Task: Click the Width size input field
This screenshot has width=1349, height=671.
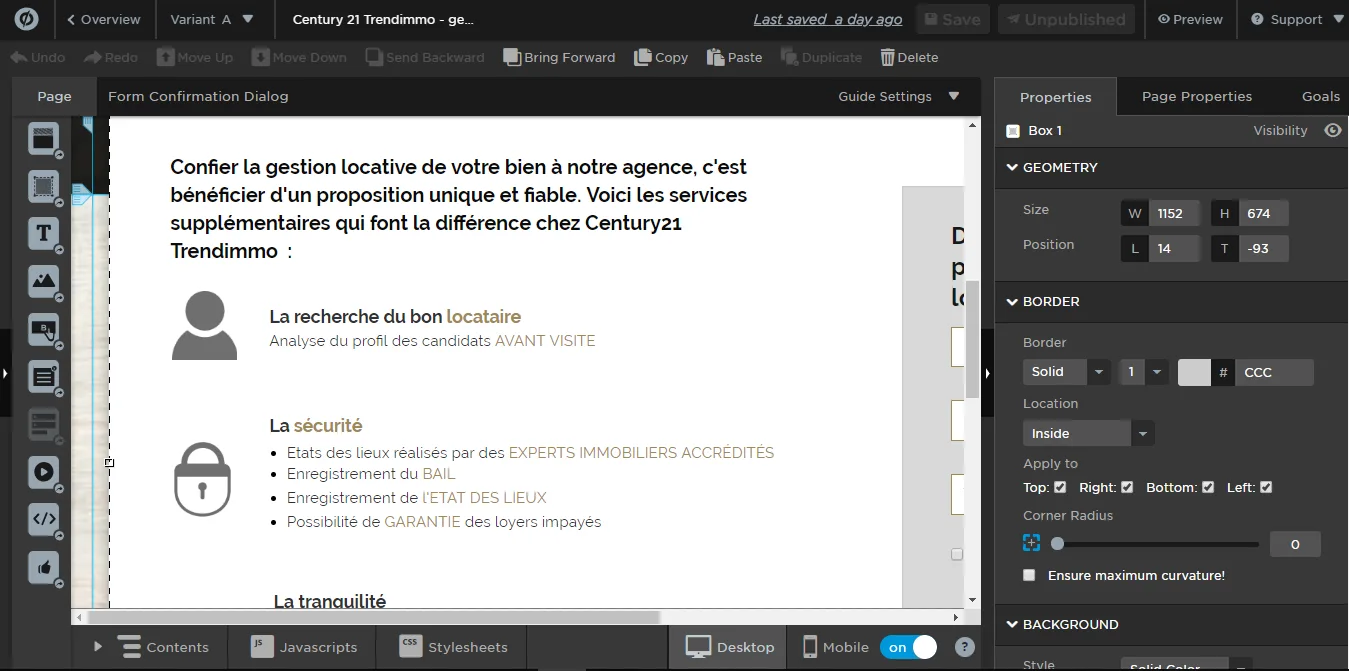Action: (x=1174, y=213)
